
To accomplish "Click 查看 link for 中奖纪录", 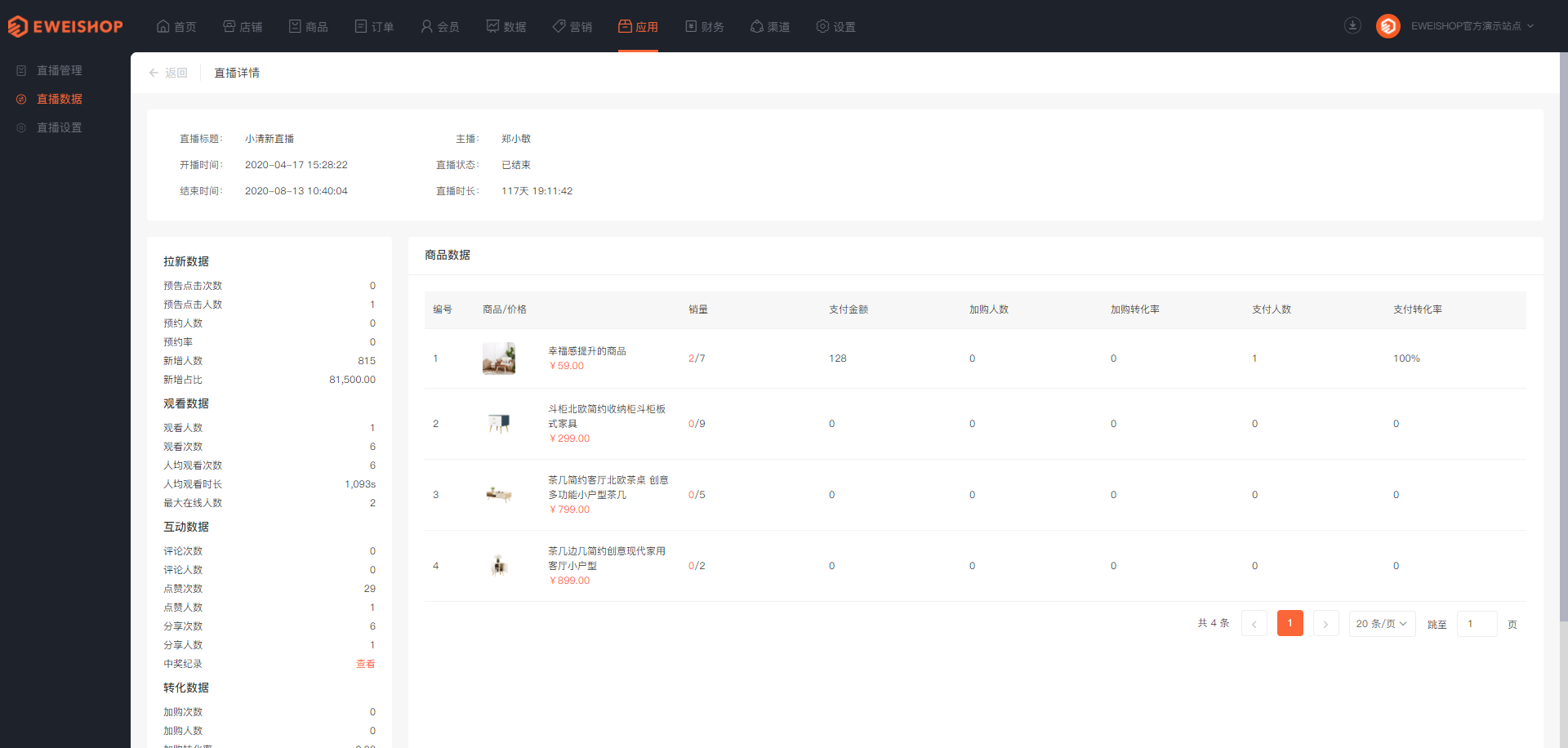I will 366,664.
